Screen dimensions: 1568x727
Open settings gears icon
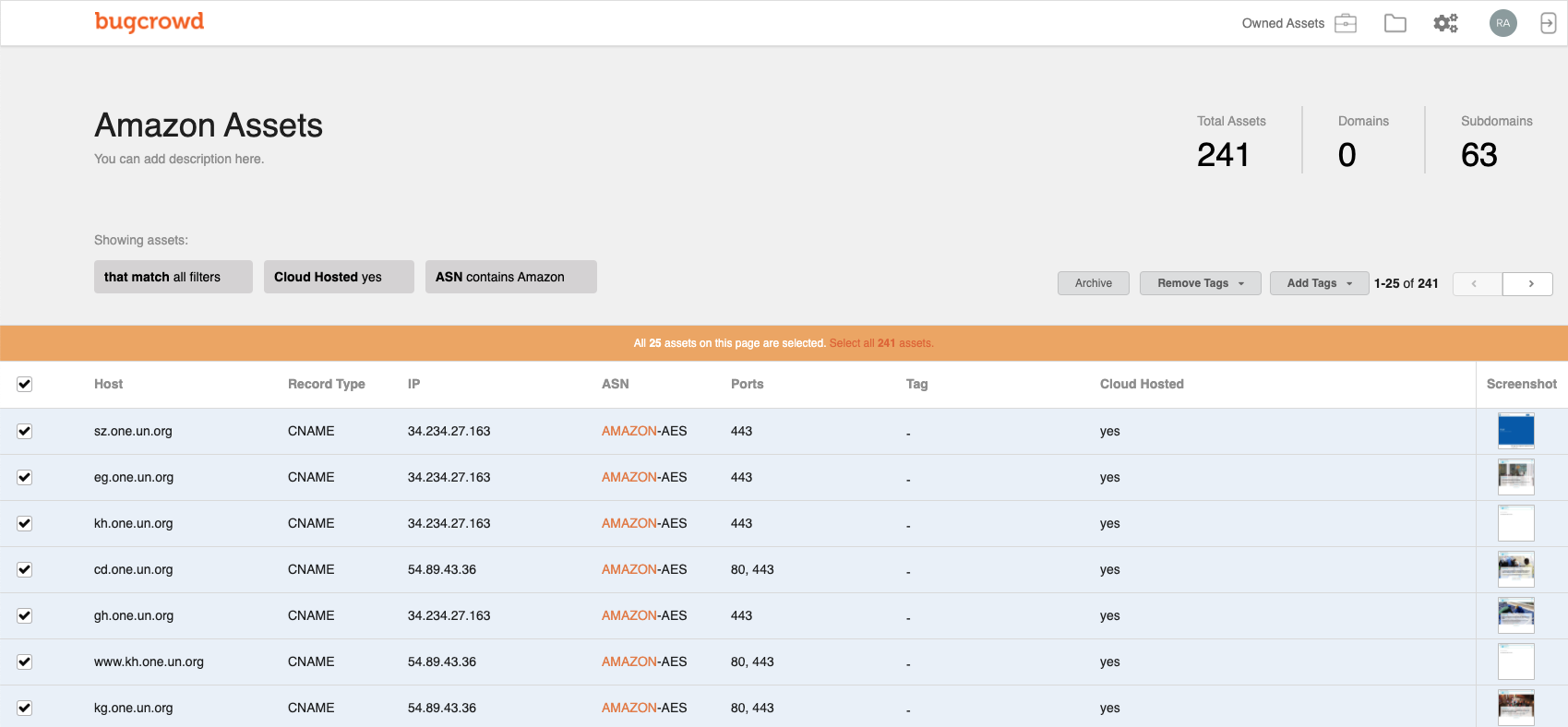[x=1445, y=23]
